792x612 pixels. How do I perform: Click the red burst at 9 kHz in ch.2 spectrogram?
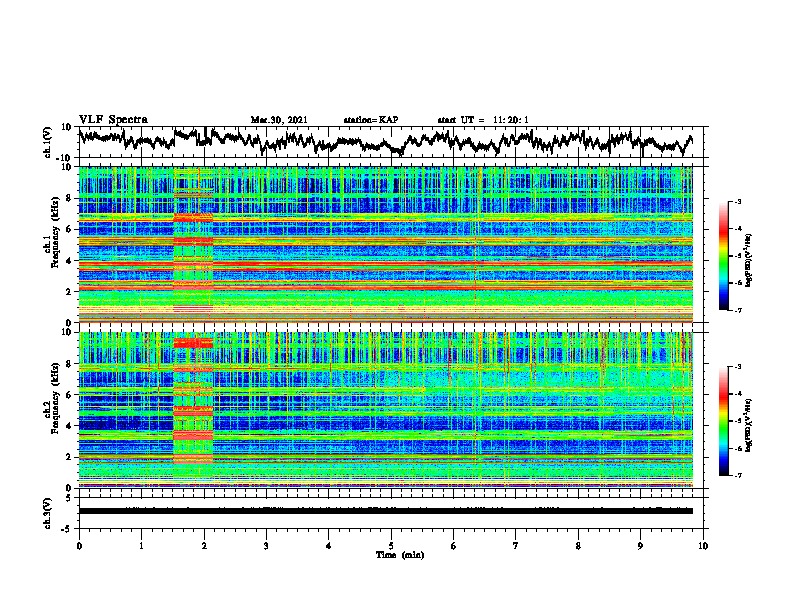coord(193,343)
